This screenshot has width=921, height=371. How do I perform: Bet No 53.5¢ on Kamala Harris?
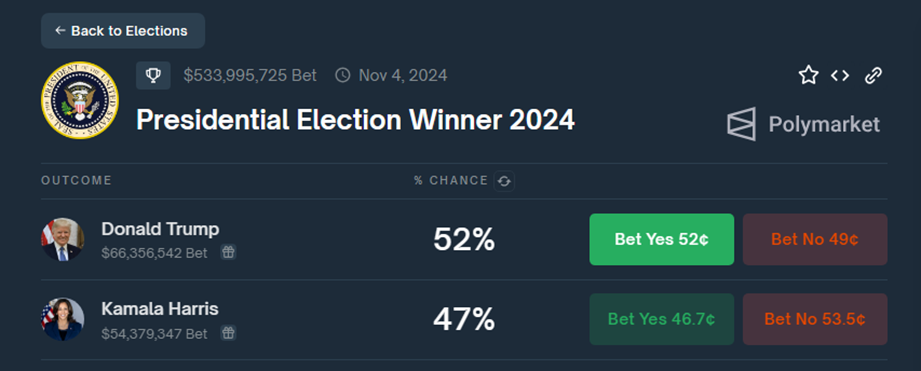(x=815, y=319)
